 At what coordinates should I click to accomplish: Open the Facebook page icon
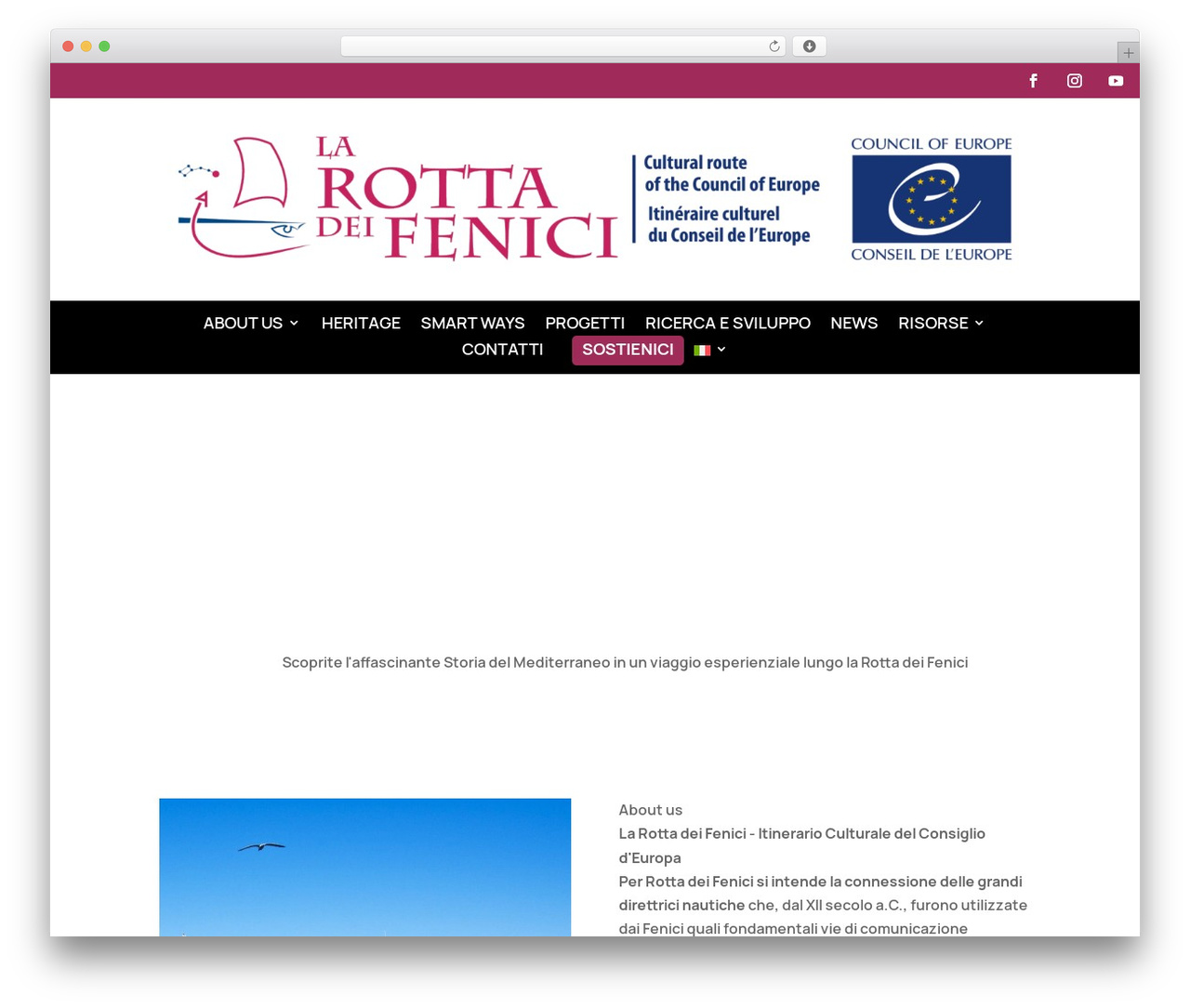(x=1033, y=81)
